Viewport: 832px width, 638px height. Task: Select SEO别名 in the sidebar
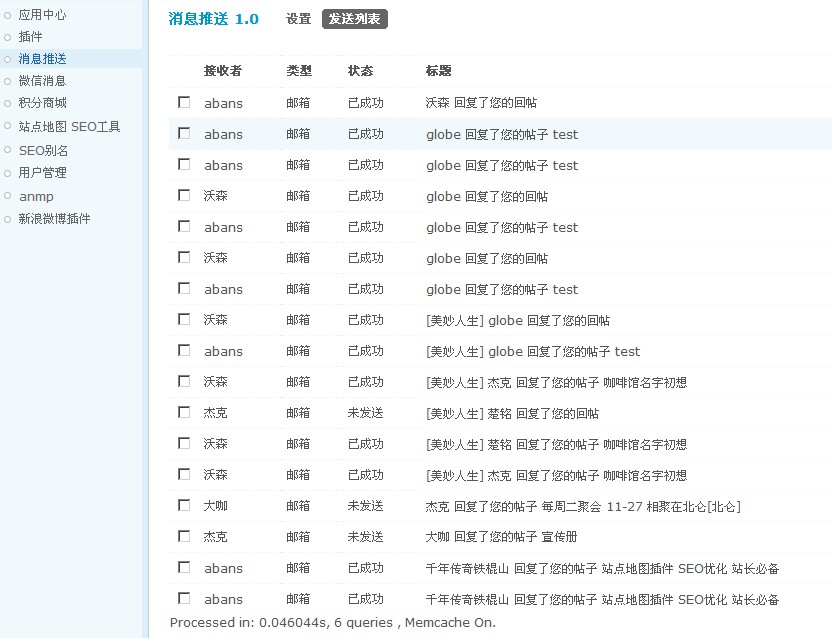tap(43, 151)
